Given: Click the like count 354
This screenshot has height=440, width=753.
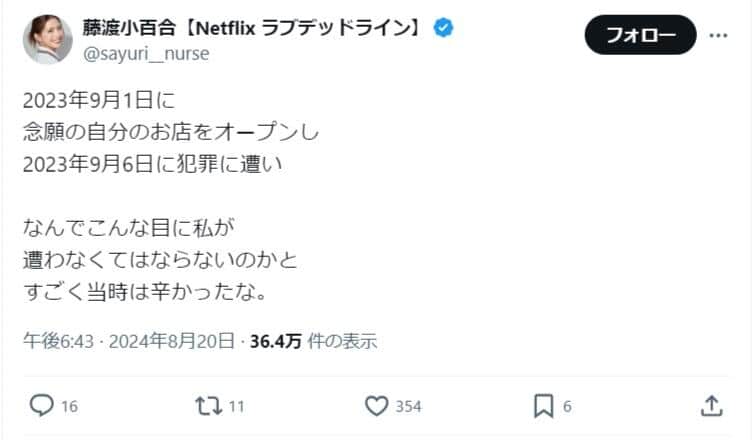Looking at the screenshot, I should tap(407, 407).
